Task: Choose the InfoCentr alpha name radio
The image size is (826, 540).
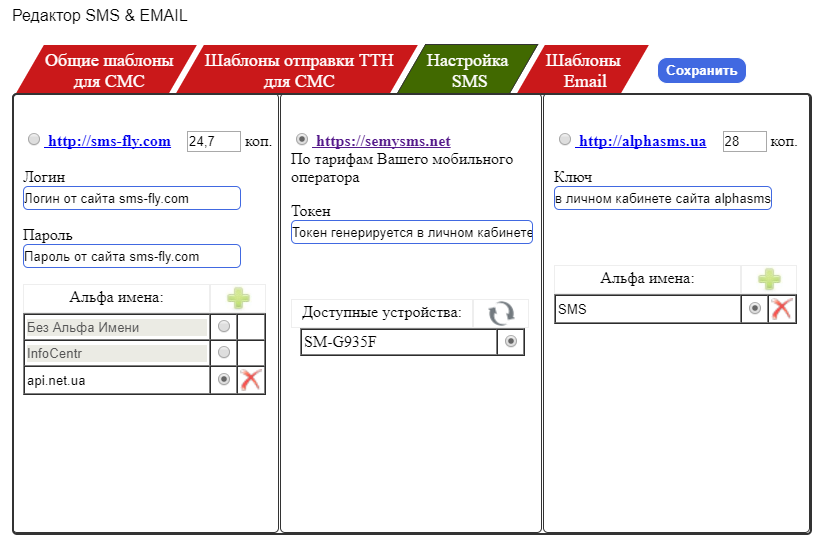Action: tap(223, 353)
